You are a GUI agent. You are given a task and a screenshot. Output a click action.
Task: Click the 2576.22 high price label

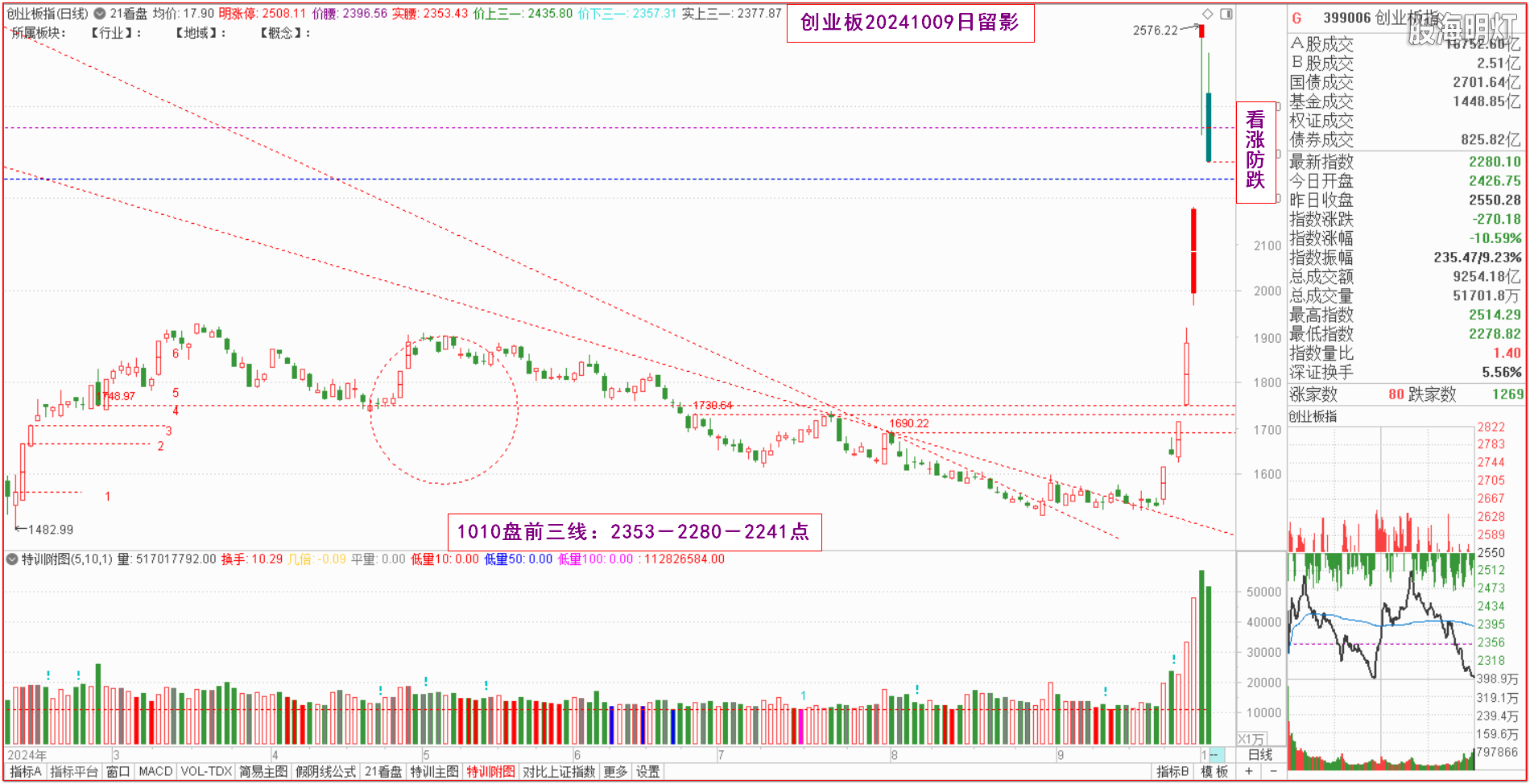pos(1155,31)
